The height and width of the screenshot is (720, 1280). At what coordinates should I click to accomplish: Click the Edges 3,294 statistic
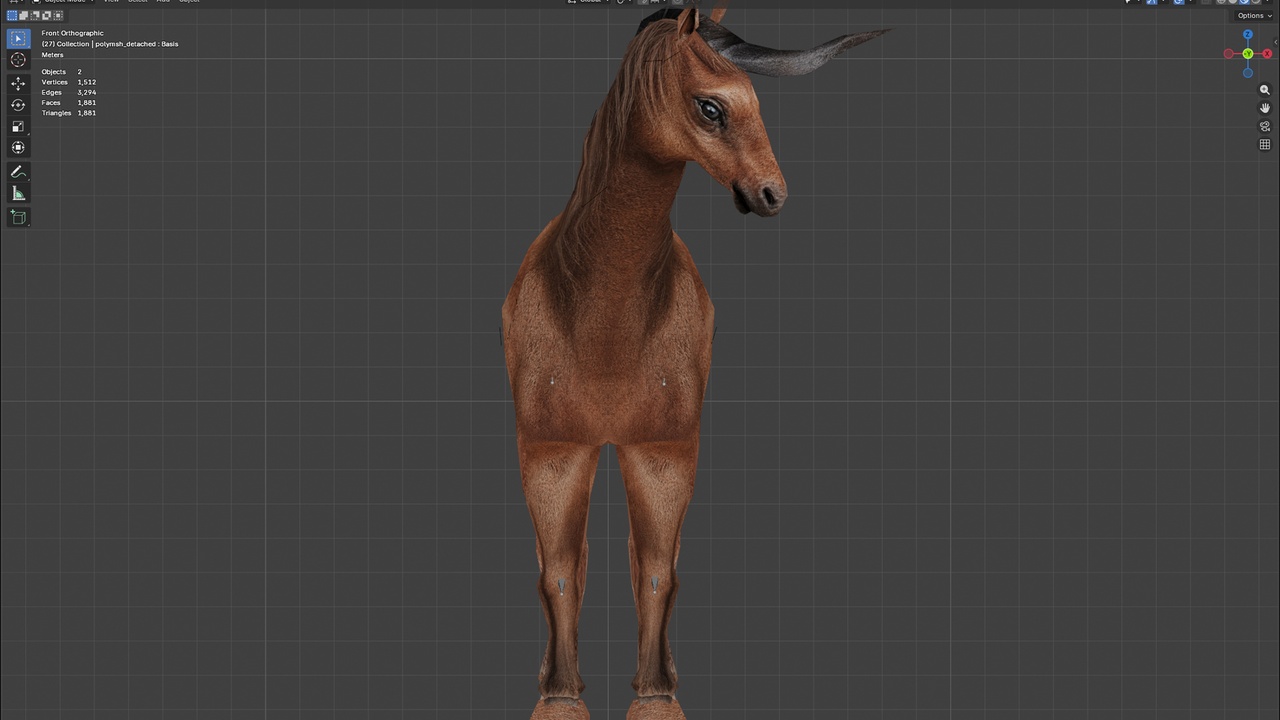pos(69,92)
